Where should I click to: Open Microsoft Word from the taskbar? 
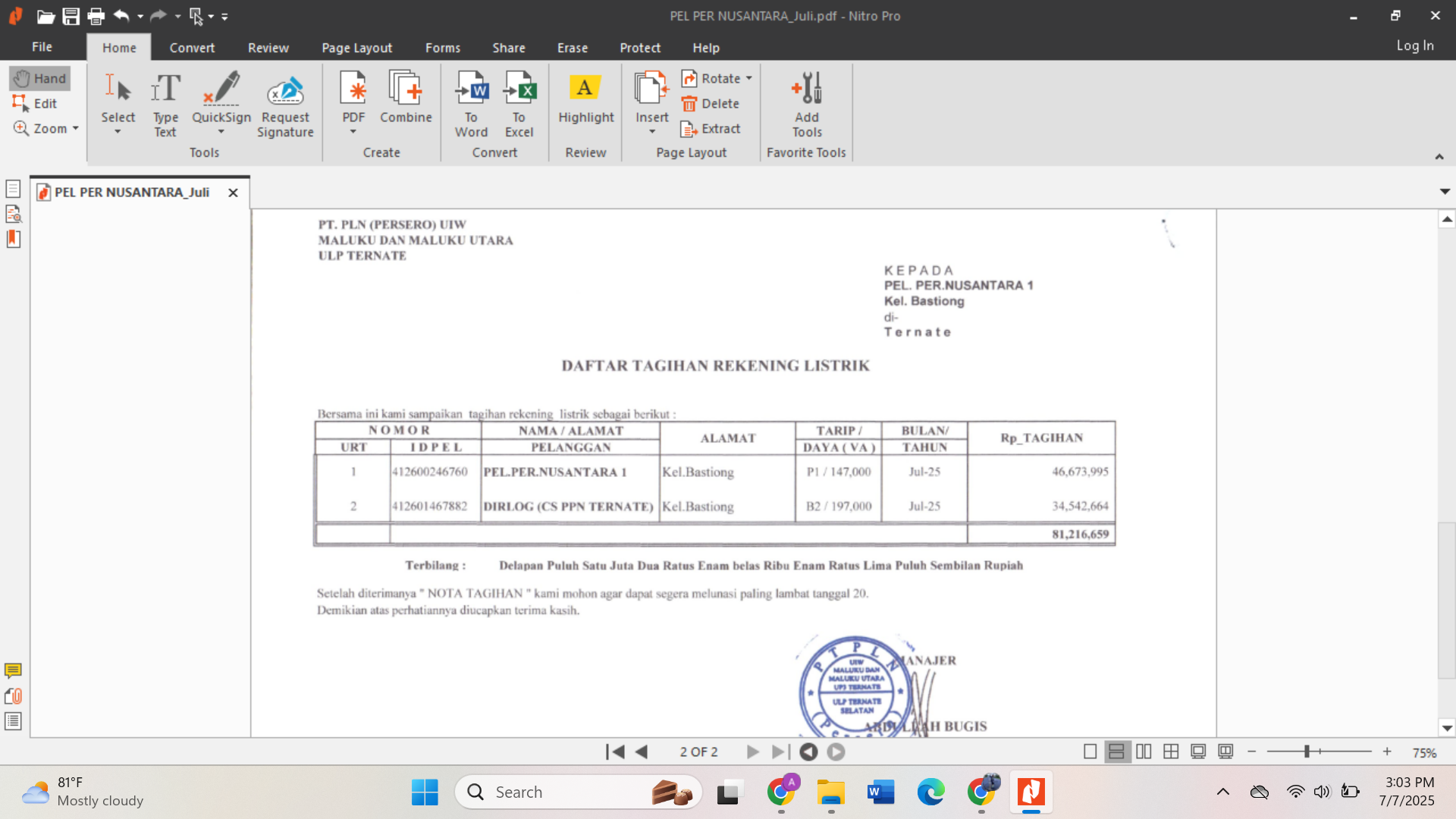[880, 792]
